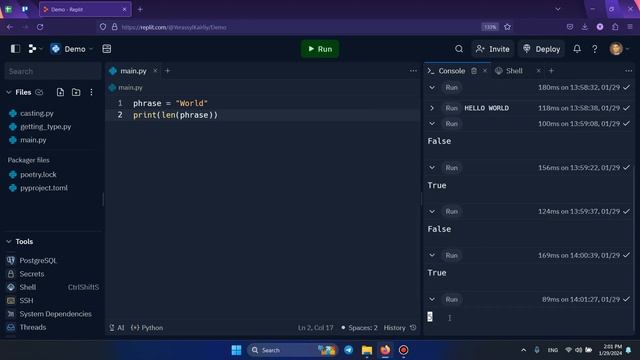Open the AI assistant in status bar
This screenshot has height=360, width=640.
click(x=117, y=328)
